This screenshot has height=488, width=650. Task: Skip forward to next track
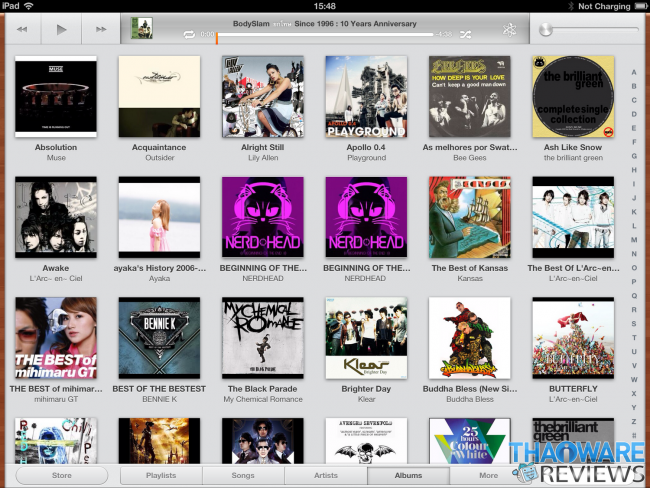click(101, 29)
